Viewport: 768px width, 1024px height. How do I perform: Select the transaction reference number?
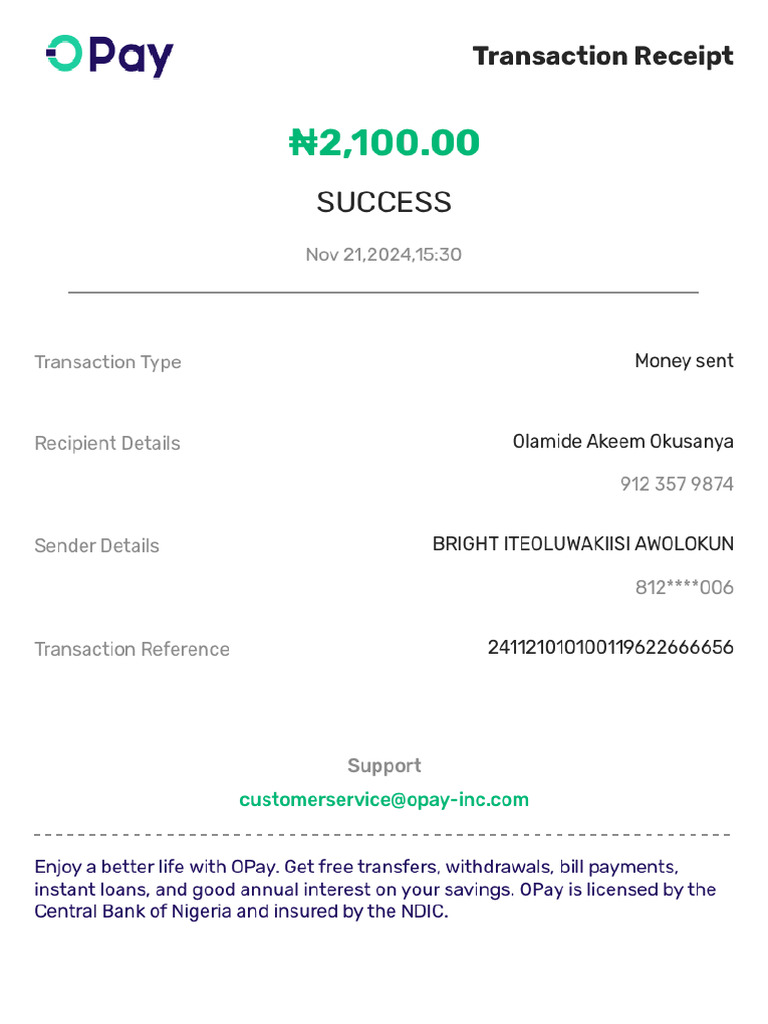pyautogui.click(x=610, y=647)
